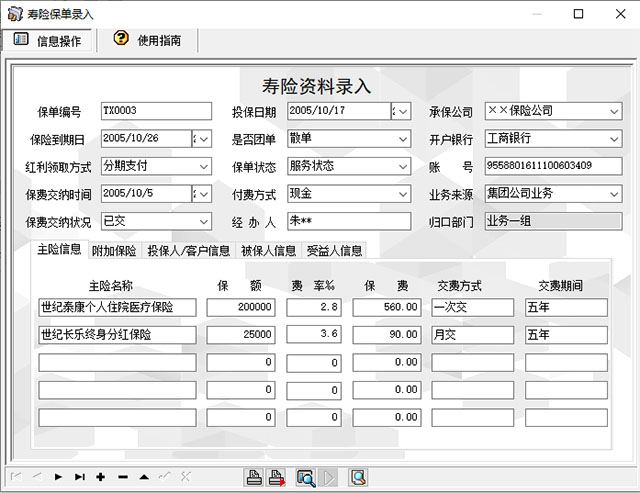Screen dimensions: 640x493
Task: Switch to 主险信息 tab
Action: pyautogui.click(x=60, y=249)
